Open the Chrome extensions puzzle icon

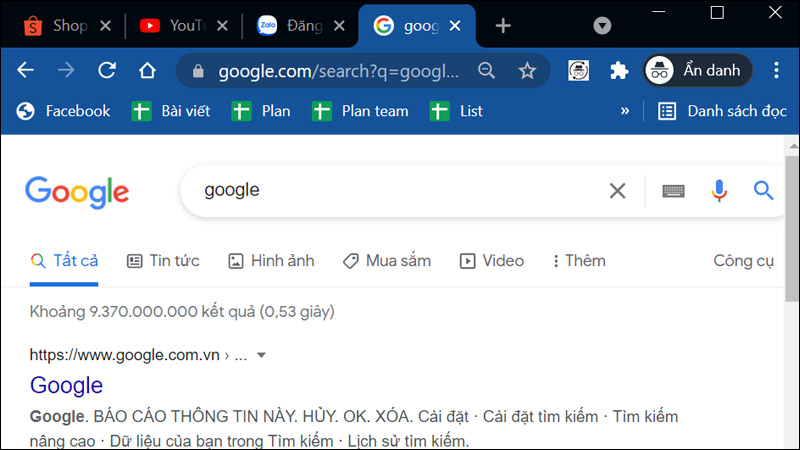619,71
